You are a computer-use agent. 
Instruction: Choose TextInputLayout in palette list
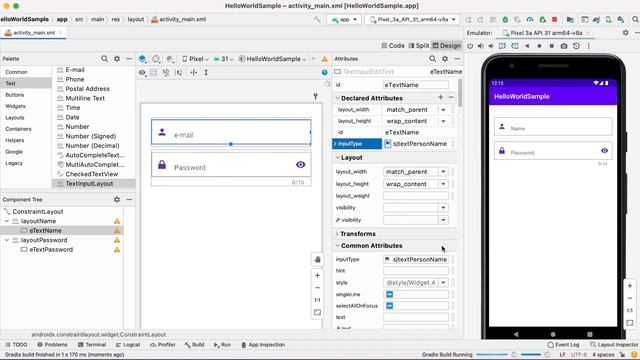click(89, 184)
